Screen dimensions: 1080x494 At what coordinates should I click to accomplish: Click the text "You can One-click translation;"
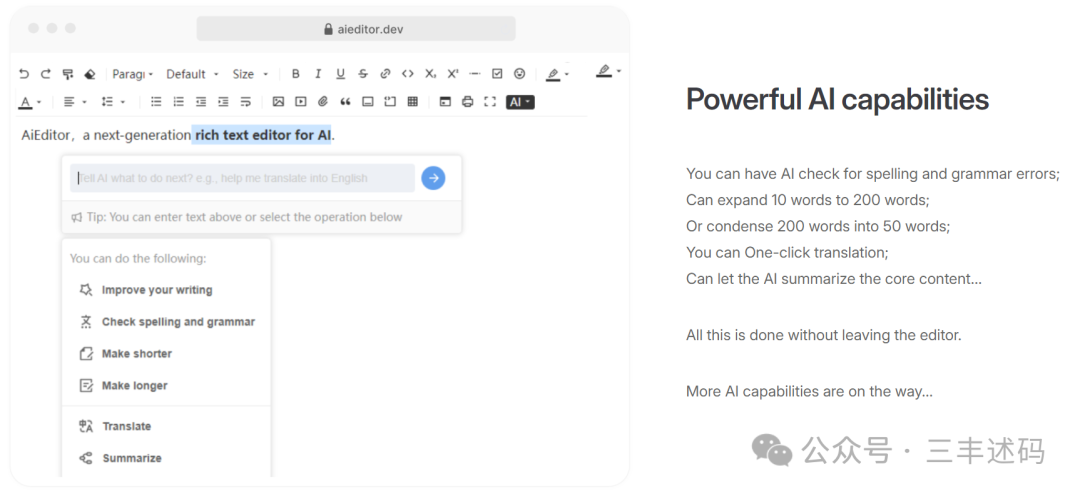[787, 253]
